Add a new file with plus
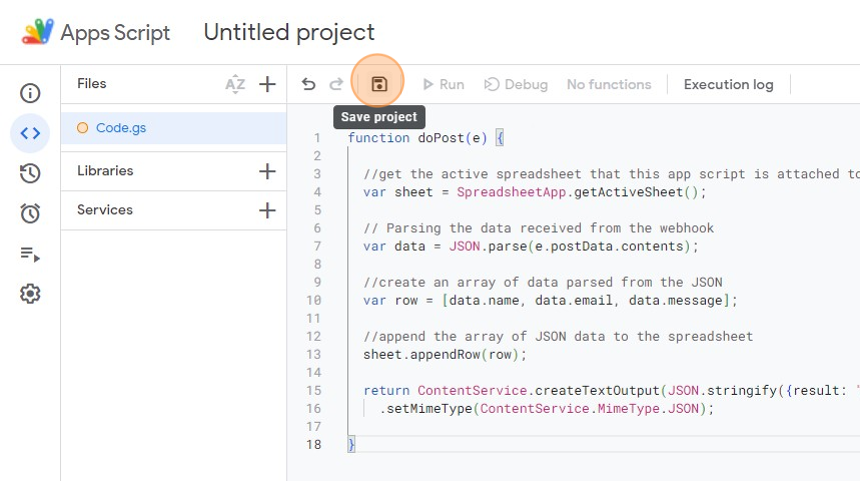Screen dimensions: 860x481 [267, 85]
